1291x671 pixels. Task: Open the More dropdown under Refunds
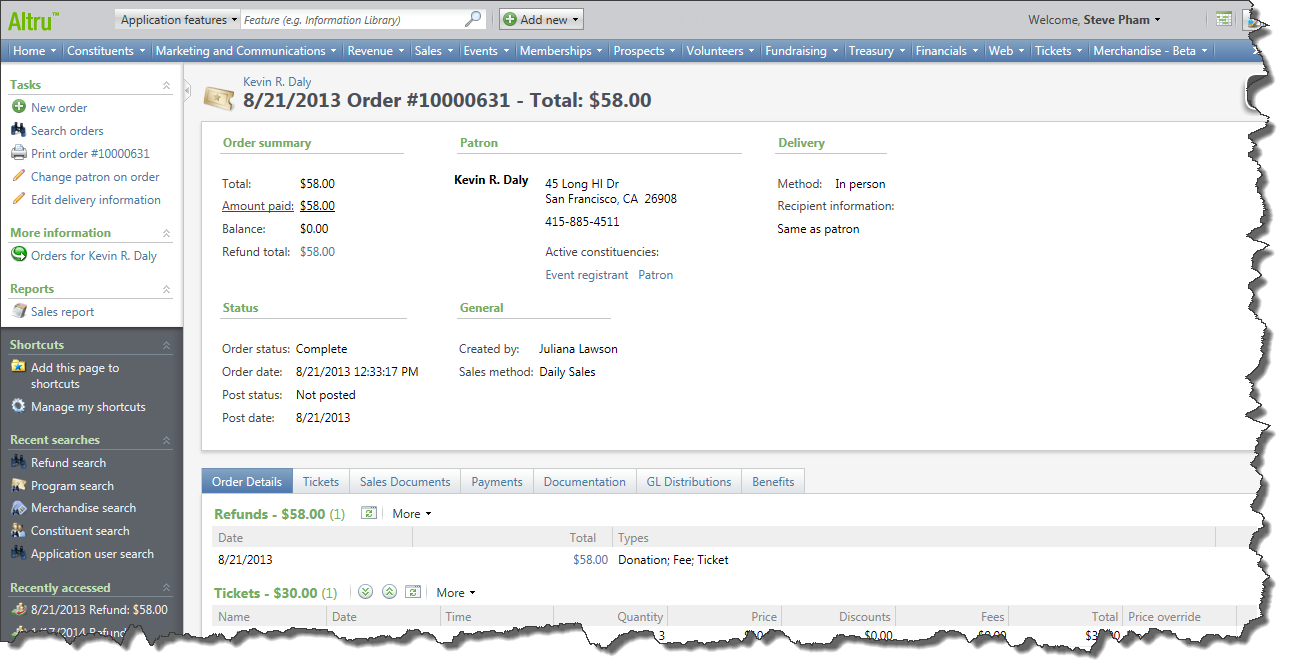(x=411, y=513)
